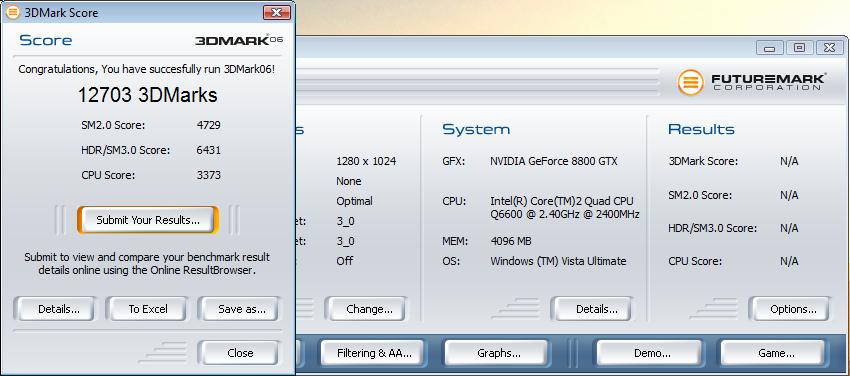The width and height of the screenshot is (850, 376).
Task: Click the Off setting value
Action: pos(344,261)
